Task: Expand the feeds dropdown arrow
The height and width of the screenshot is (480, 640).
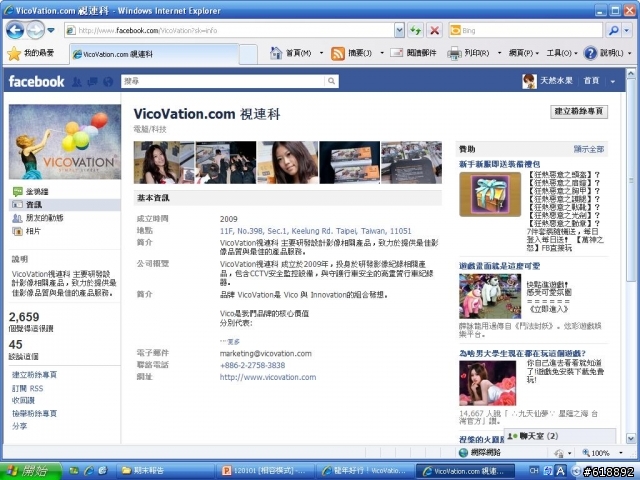Action: pyautogui.click(x=382, y=53)
